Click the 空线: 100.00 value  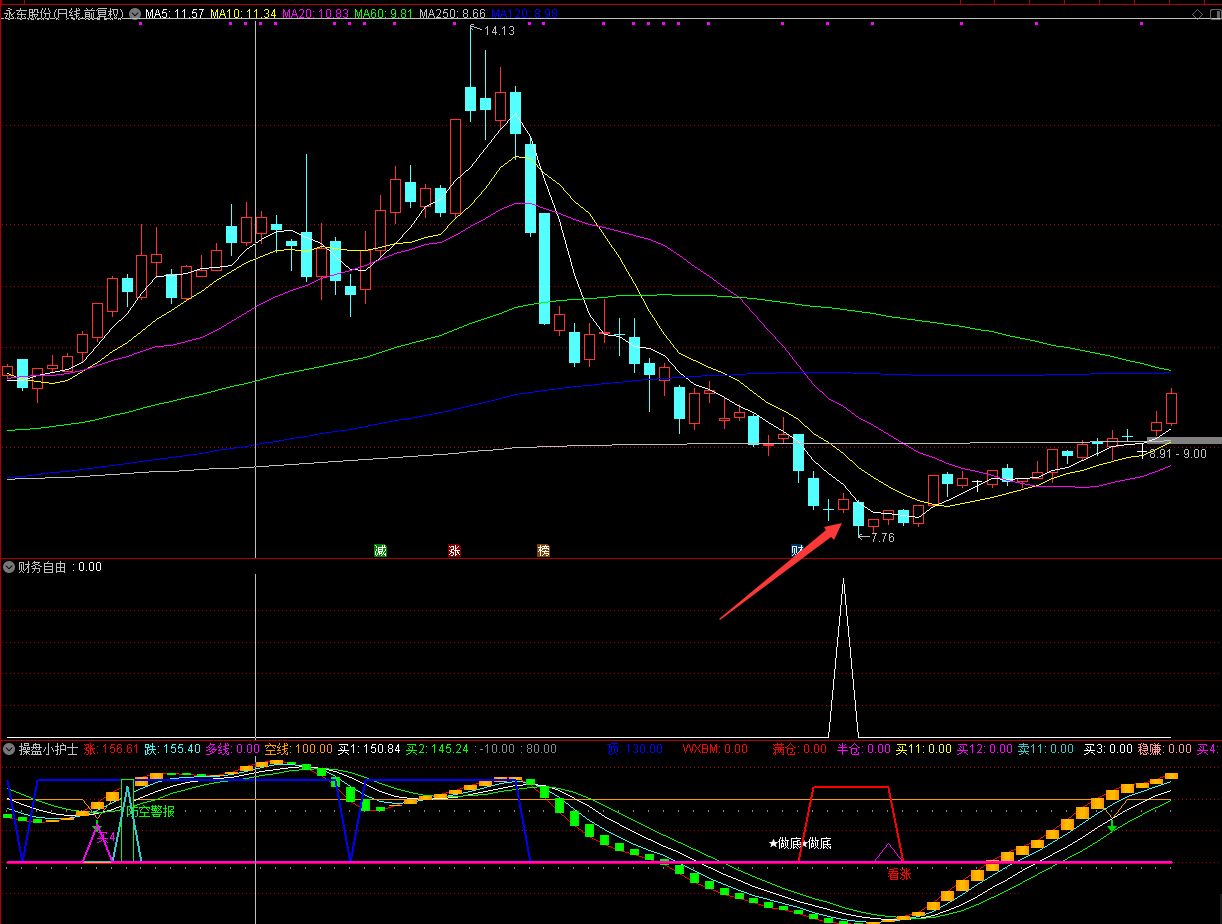coord(299,749)
